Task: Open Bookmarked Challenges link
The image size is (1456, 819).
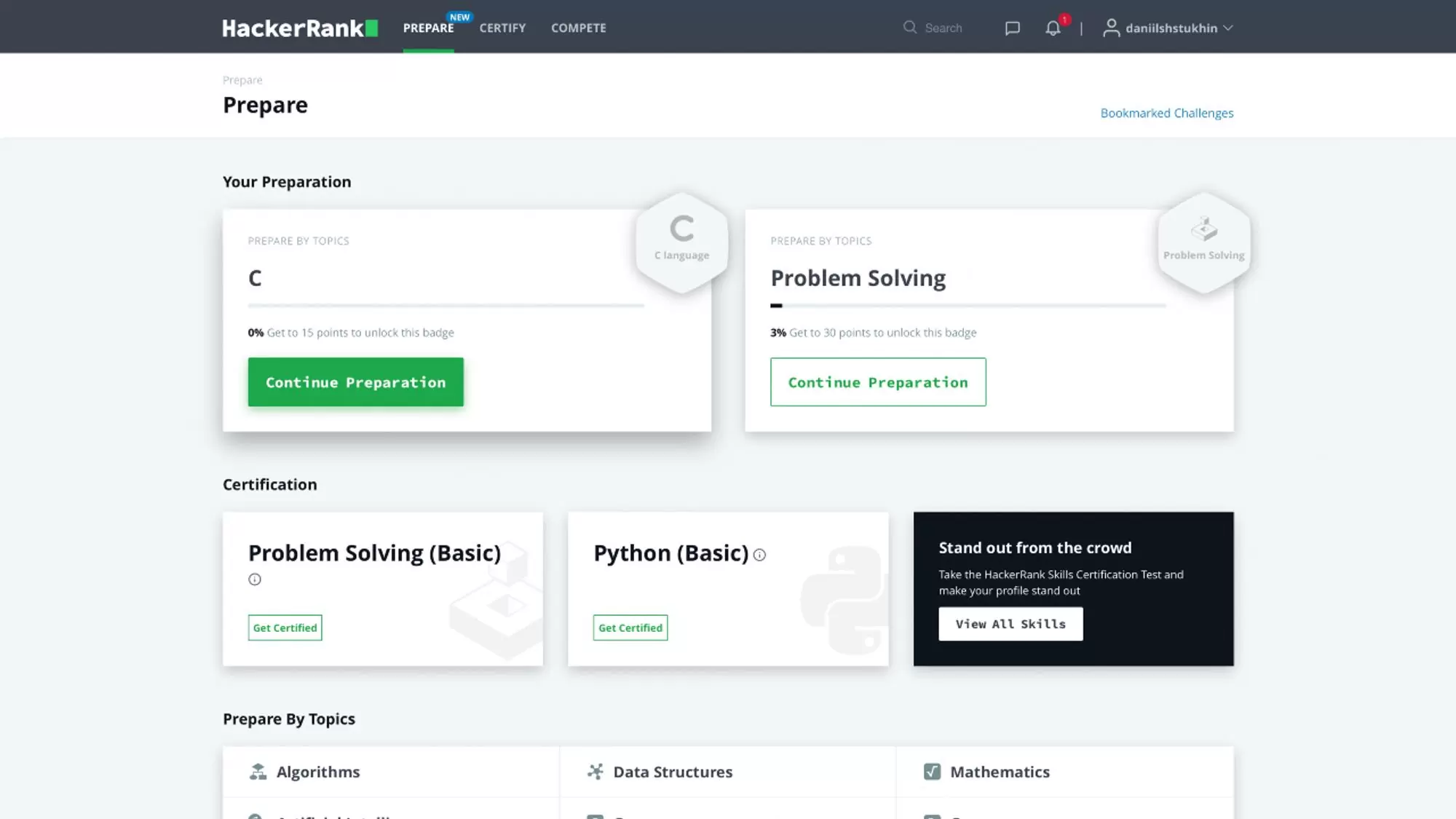Action: click(x=1167, y=113)
